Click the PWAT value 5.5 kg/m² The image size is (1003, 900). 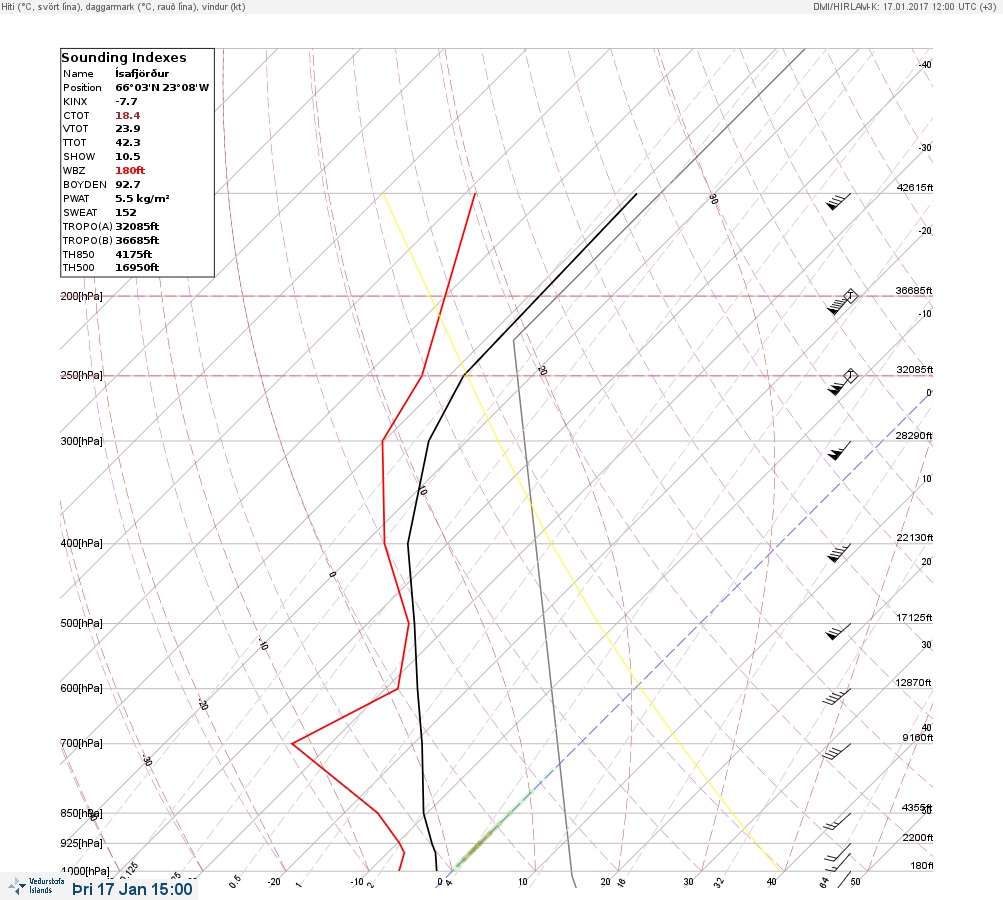point(142,198)
